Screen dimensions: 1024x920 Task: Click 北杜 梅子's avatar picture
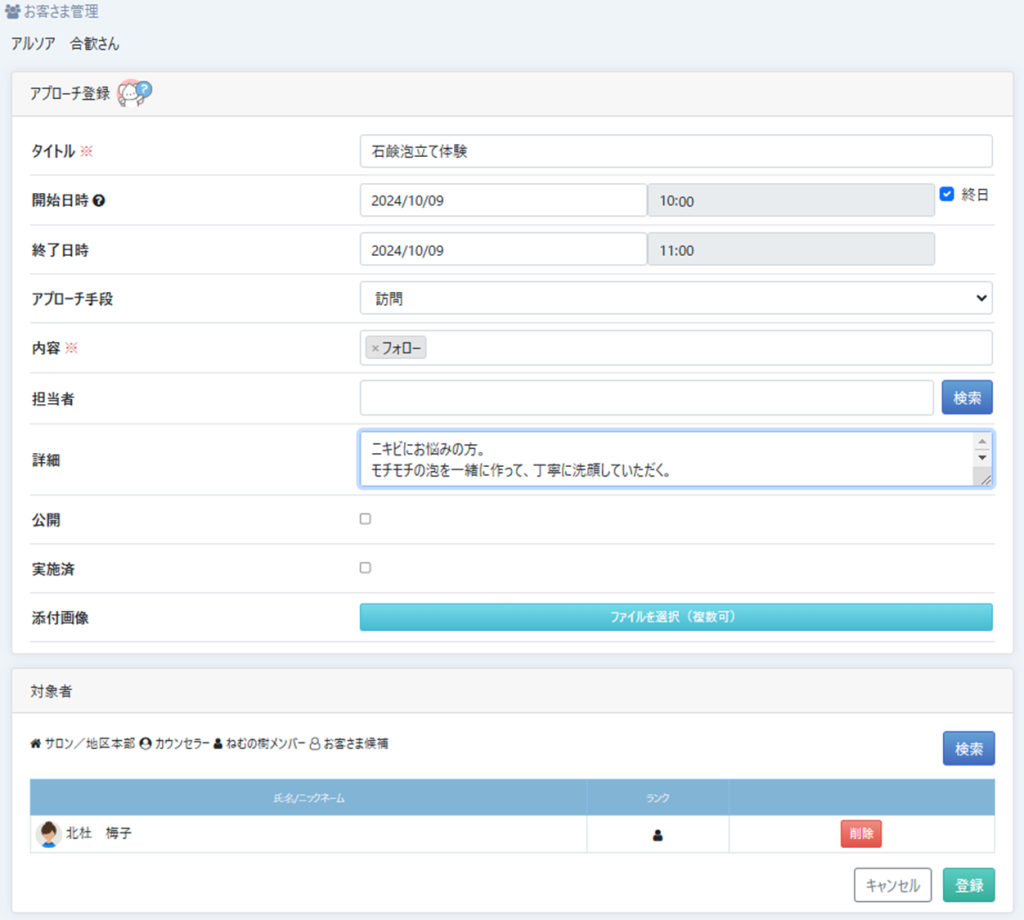coord(48,834)
